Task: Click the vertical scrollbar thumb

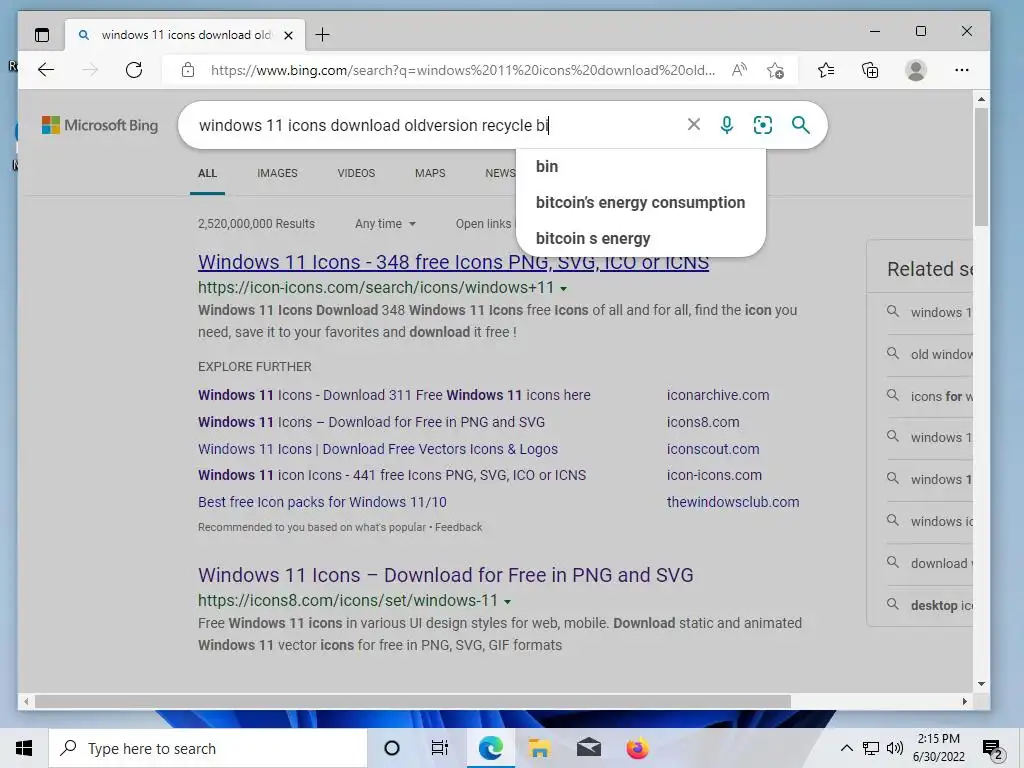Action: tap(981, 167)
